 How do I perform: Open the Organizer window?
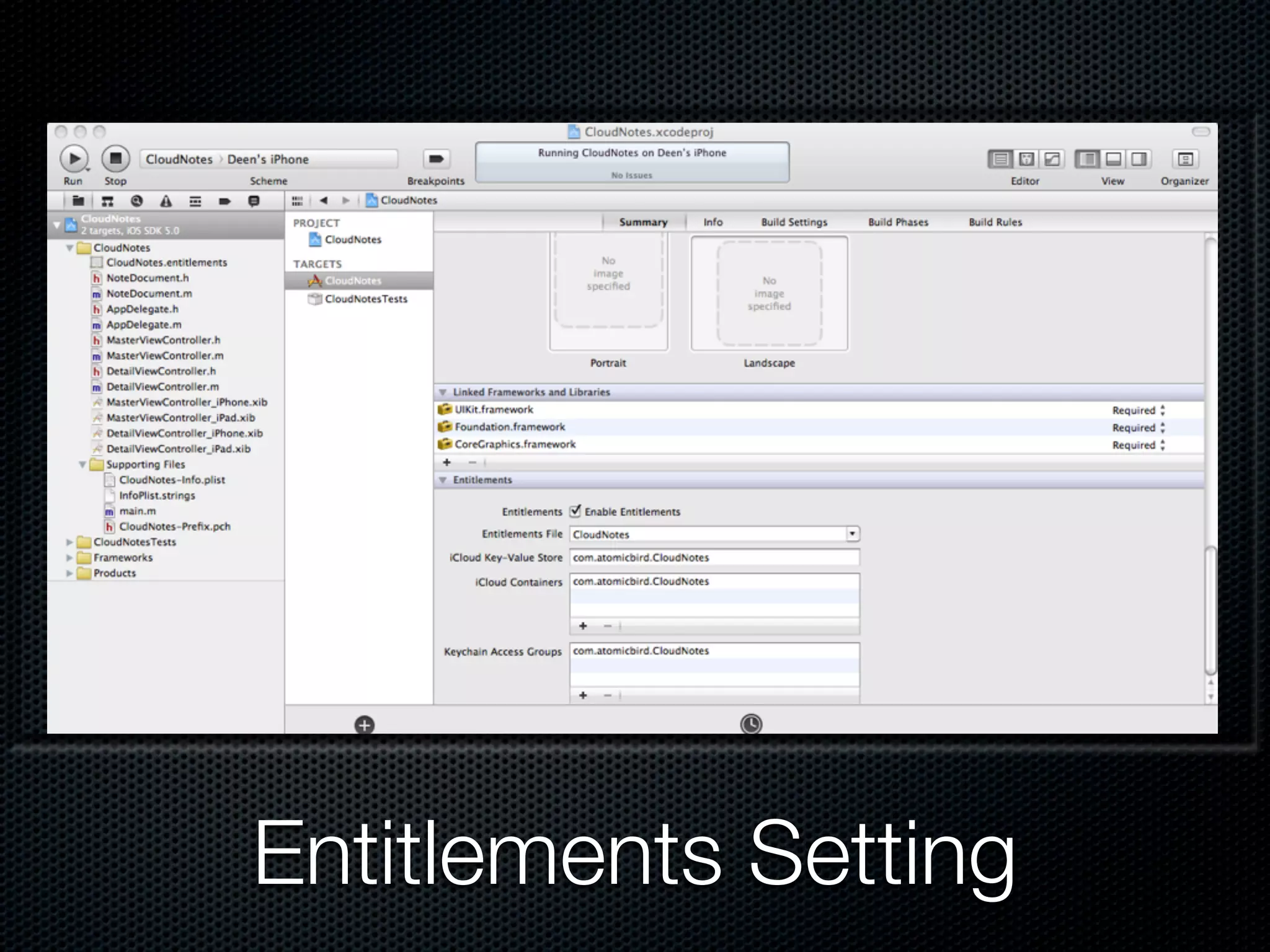1185,159
